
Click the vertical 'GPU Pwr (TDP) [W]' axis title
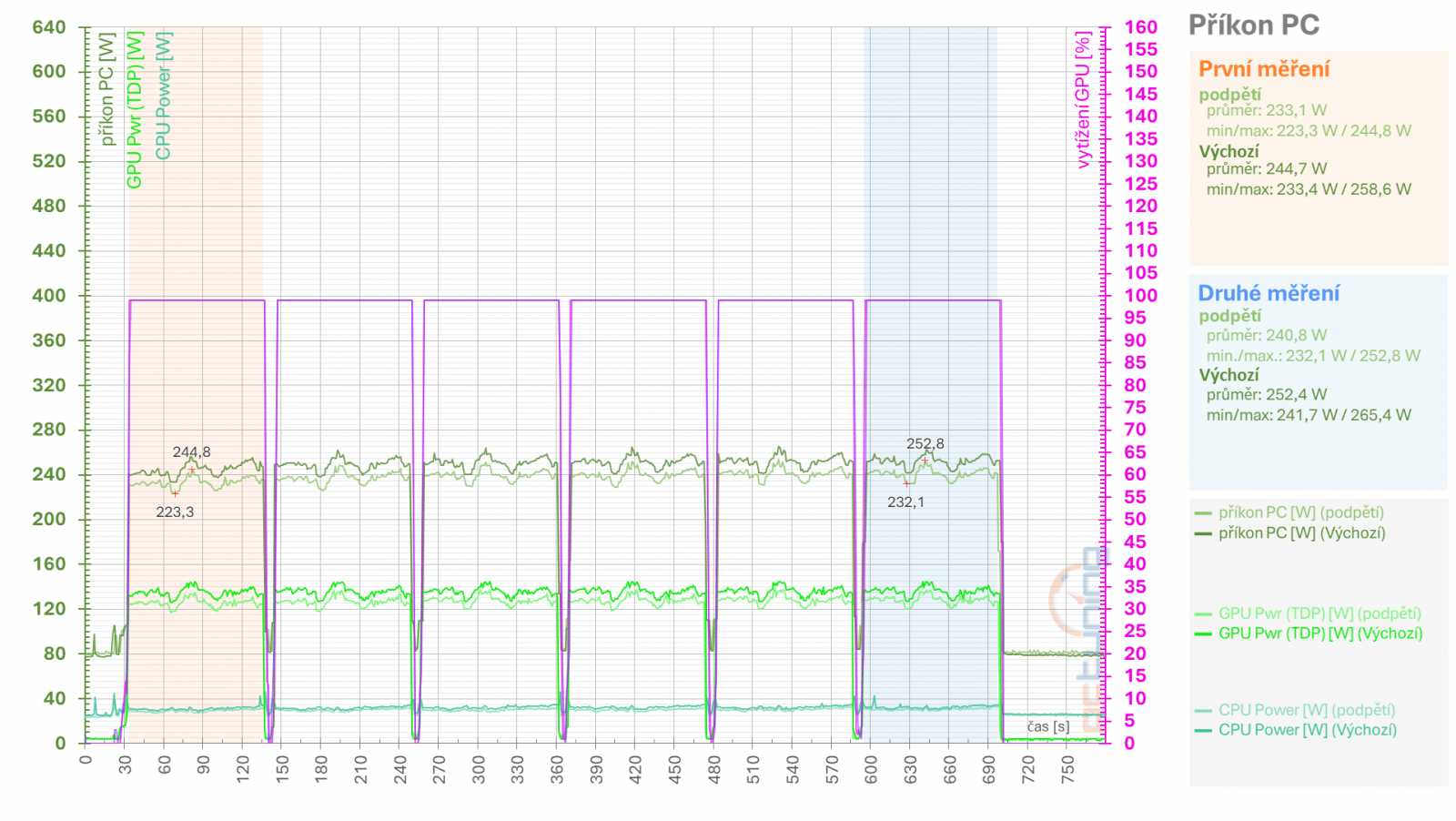tap(135, 110)
